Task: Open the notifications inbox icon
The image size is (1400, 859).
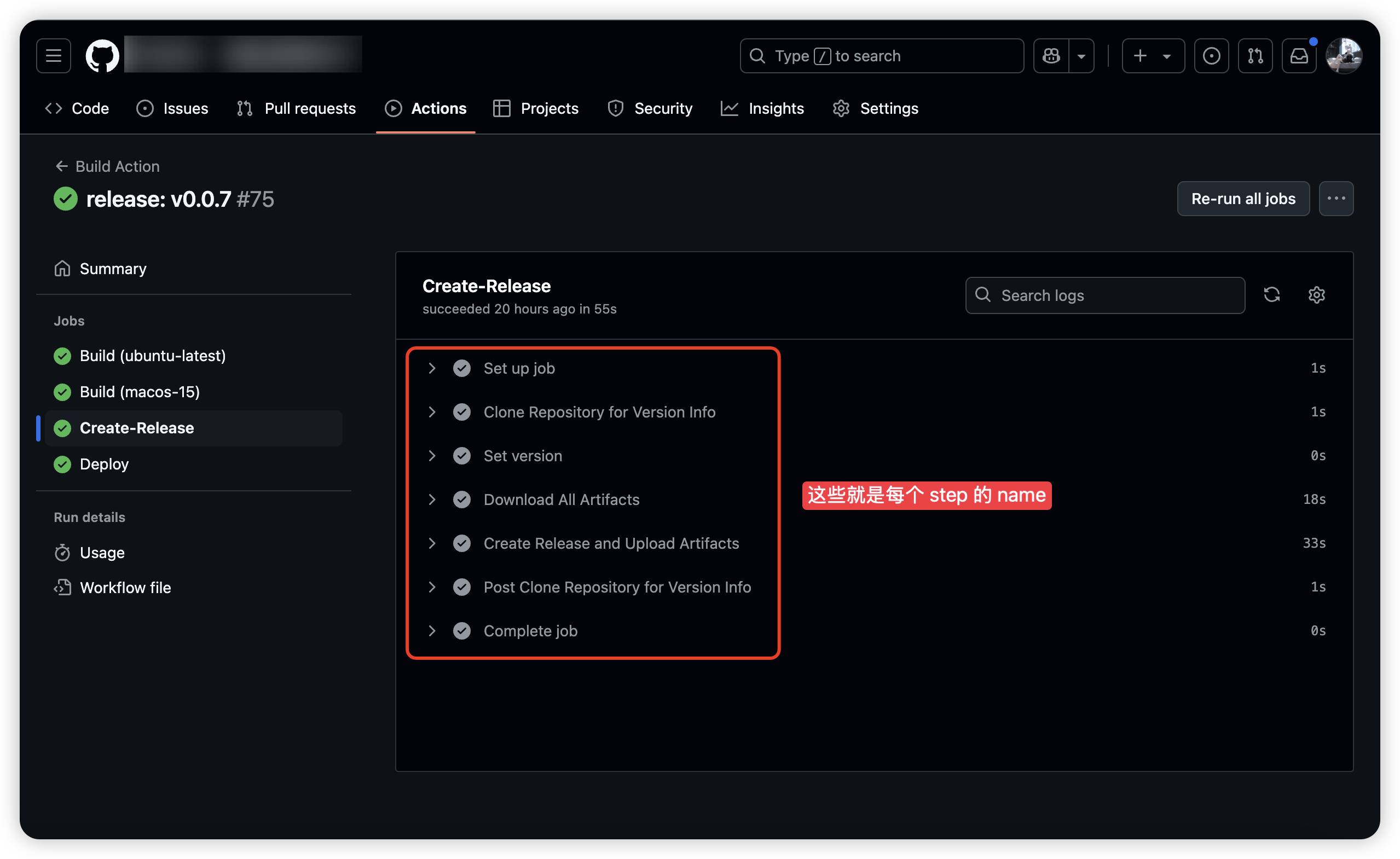Action: 1299,55
